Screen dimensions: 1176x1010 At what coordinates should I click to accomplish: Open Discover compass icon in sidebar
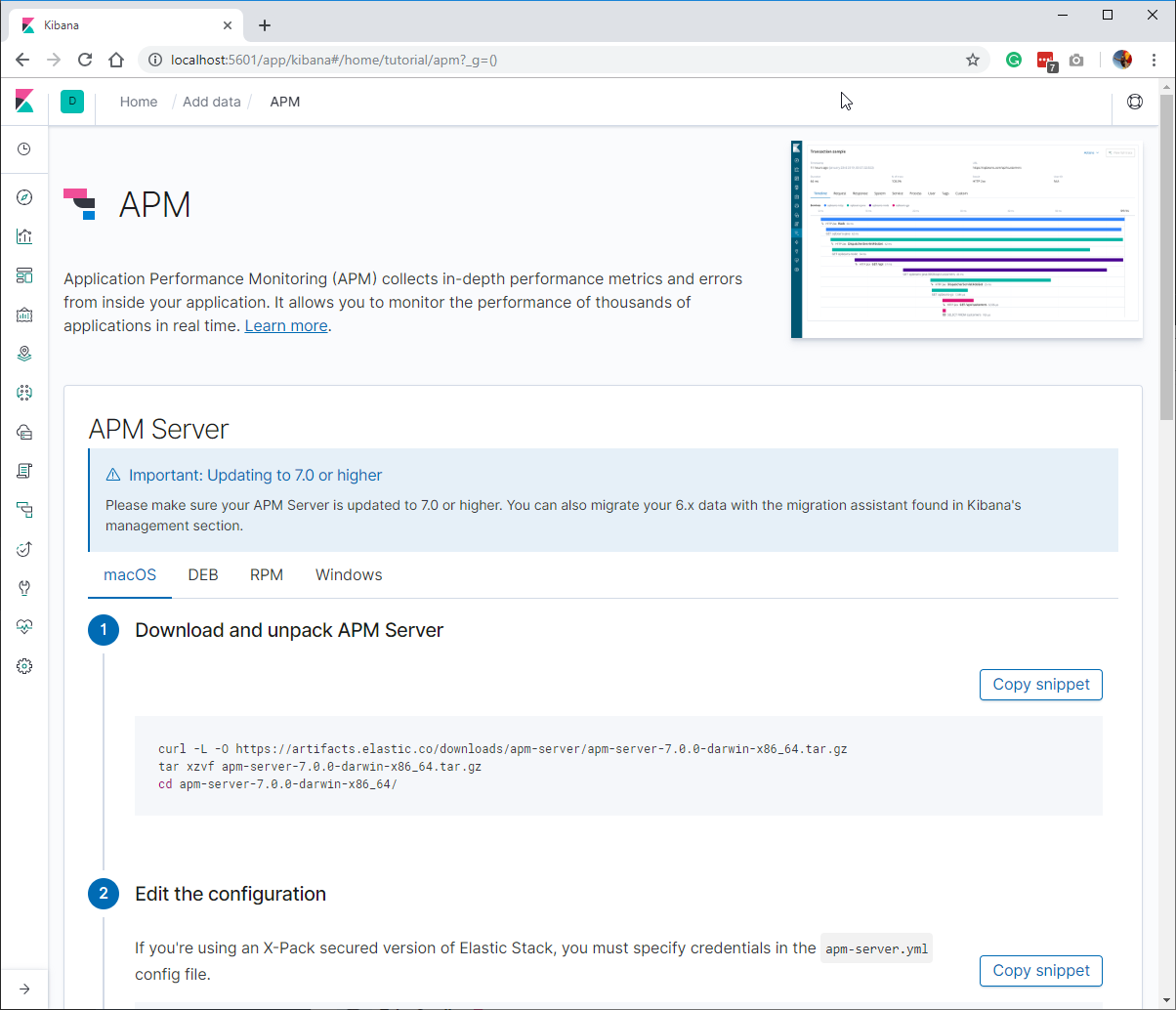[24, 197]
